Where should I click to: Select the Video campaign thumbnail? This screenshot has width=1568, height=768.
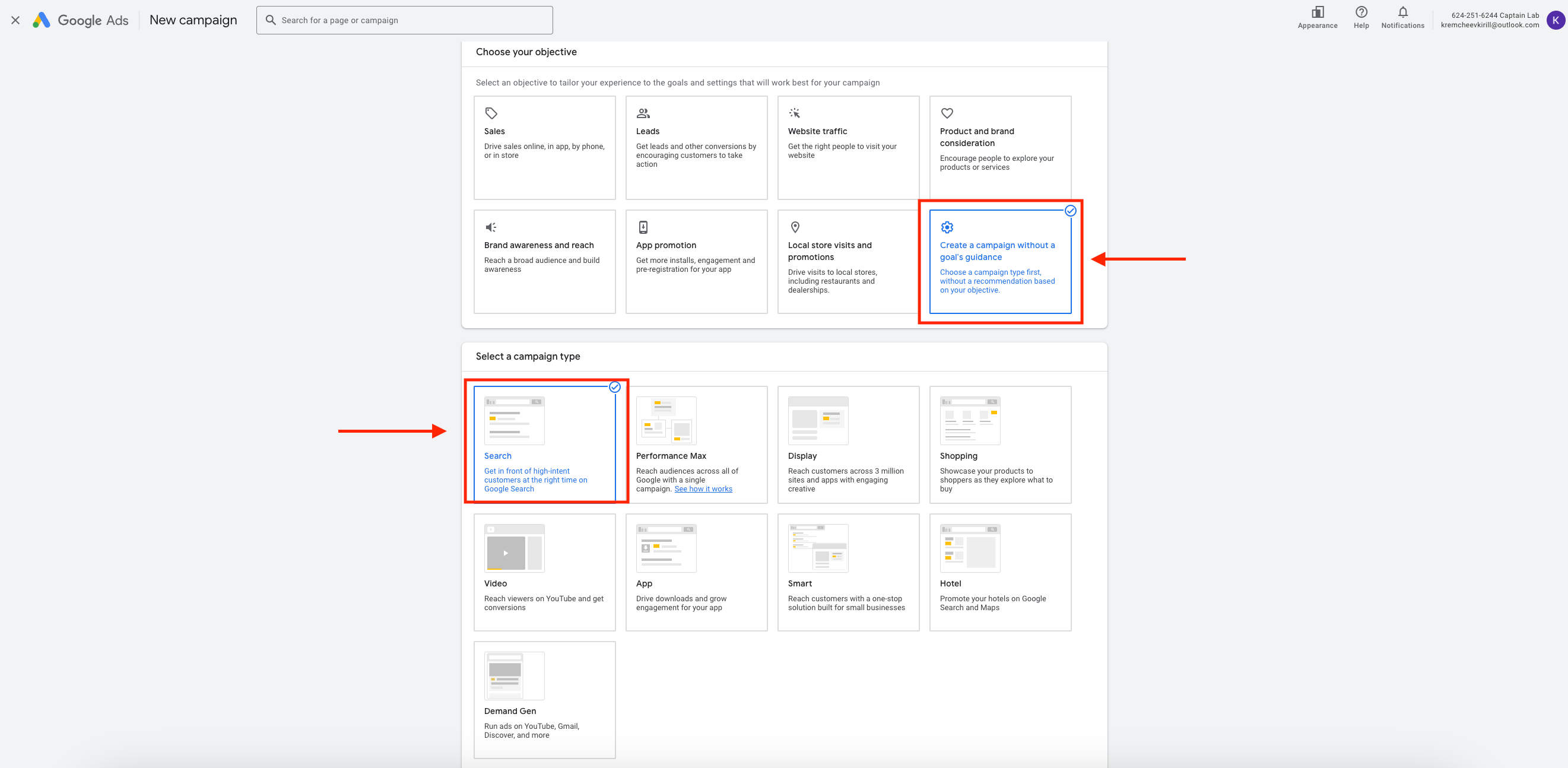514,548
